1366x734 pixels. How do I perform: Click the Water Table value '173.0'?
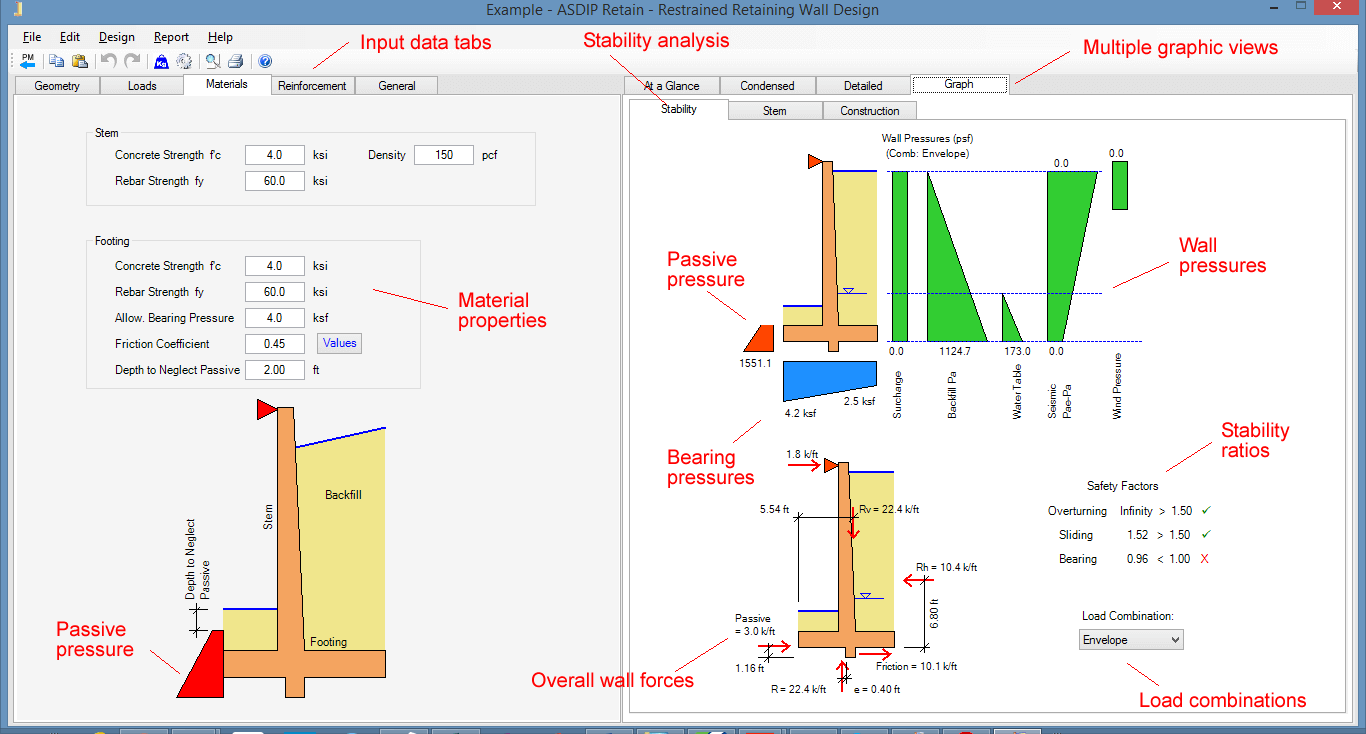click(1017, 351)
